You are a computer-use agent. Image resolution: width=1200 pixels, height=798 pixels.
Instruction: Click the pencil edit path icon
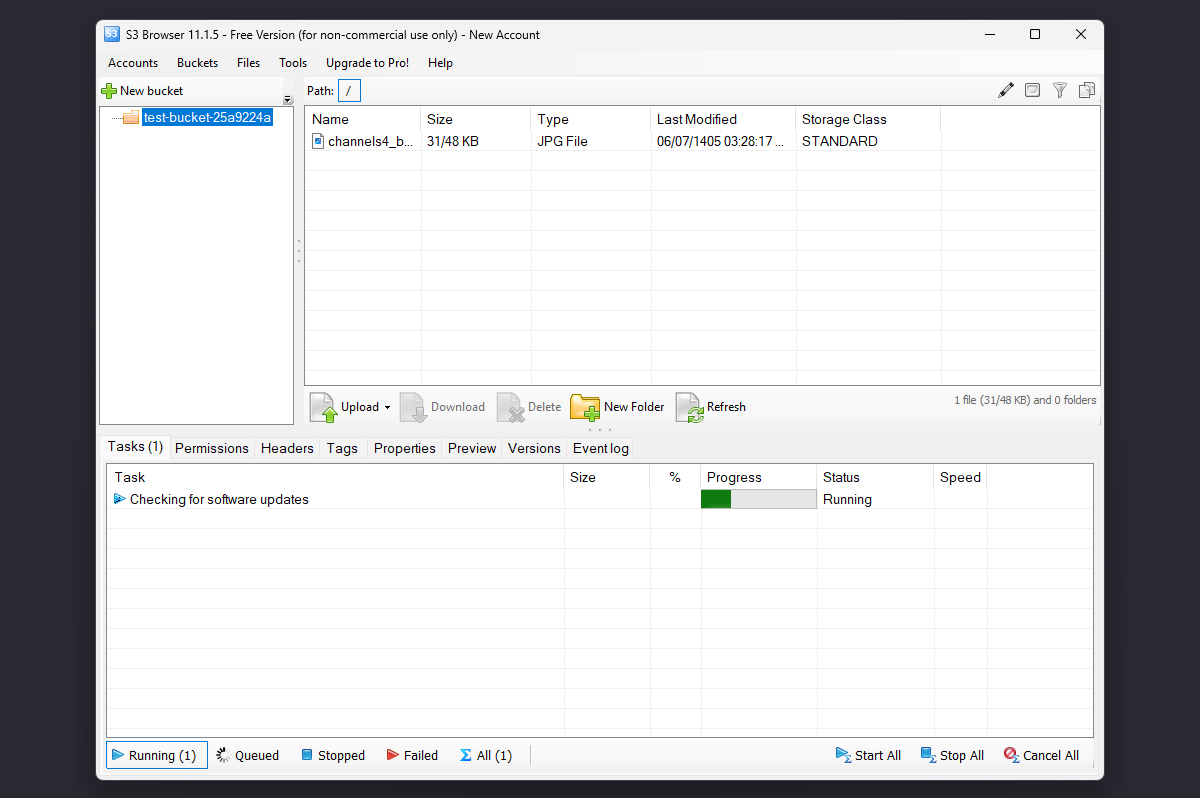(1006, 90)
